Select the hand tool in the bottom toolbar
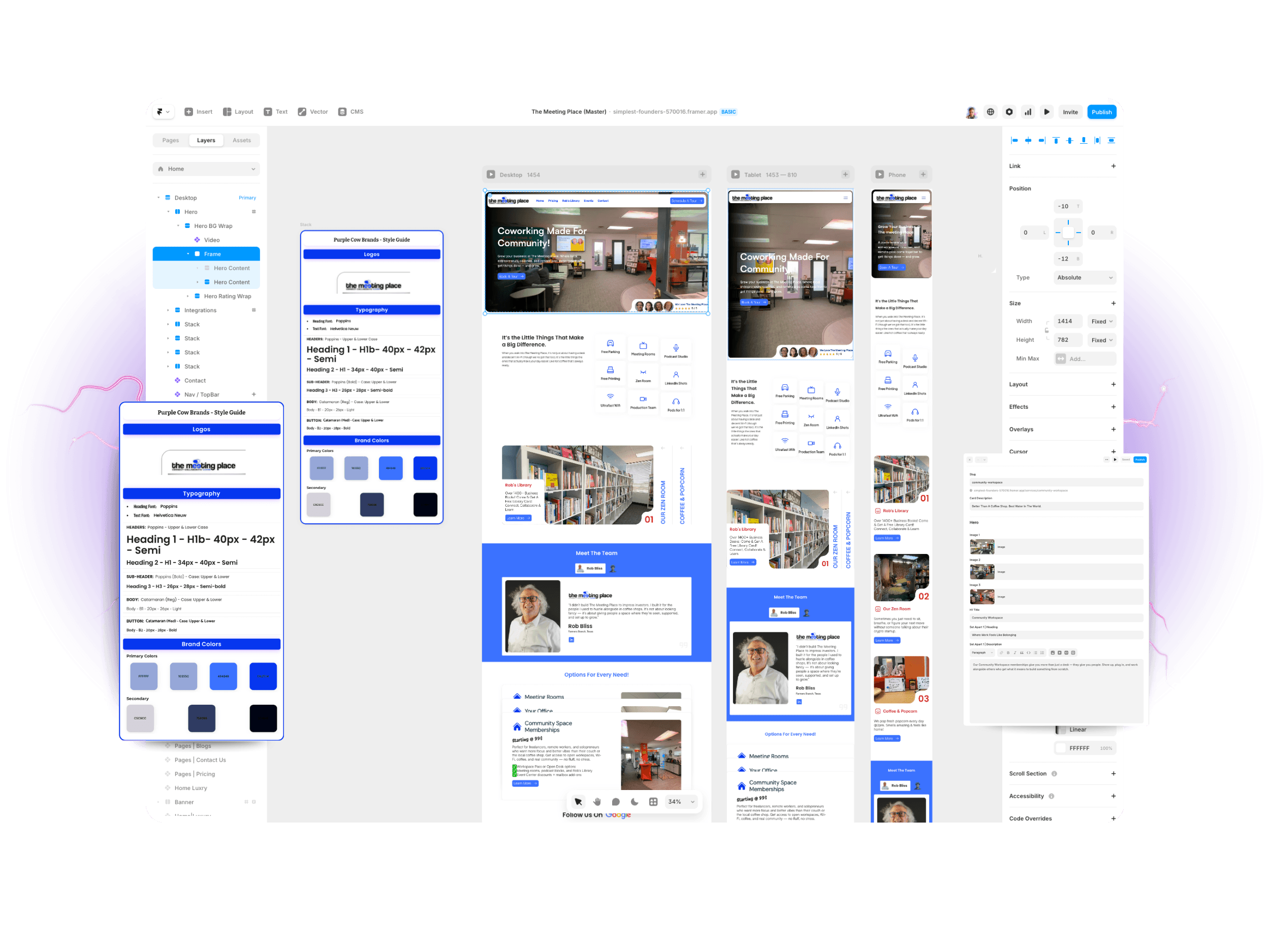 click(x=597, y=802)
